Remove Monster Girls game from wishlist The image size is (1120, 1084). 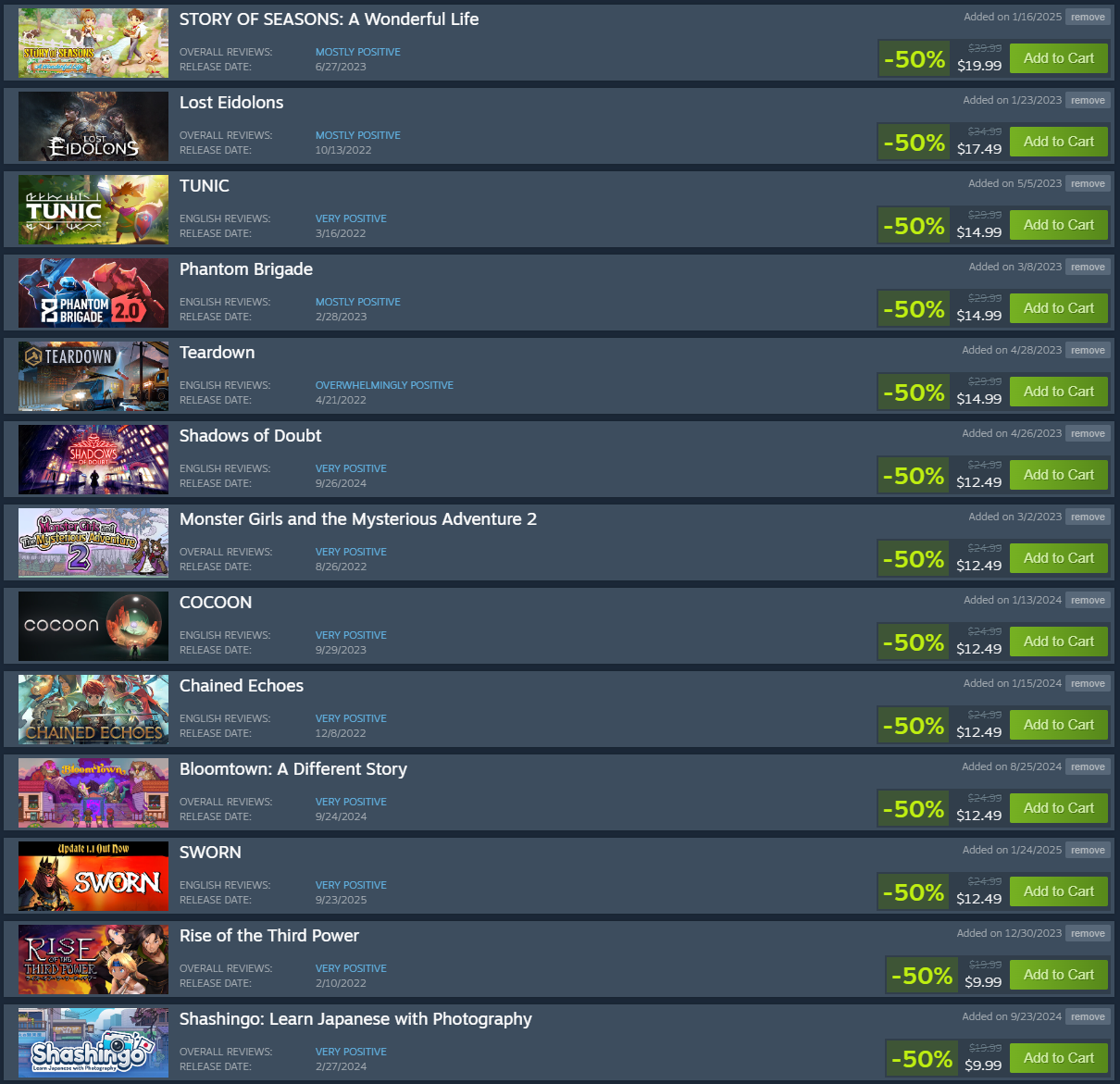[x=1088, y=517]
